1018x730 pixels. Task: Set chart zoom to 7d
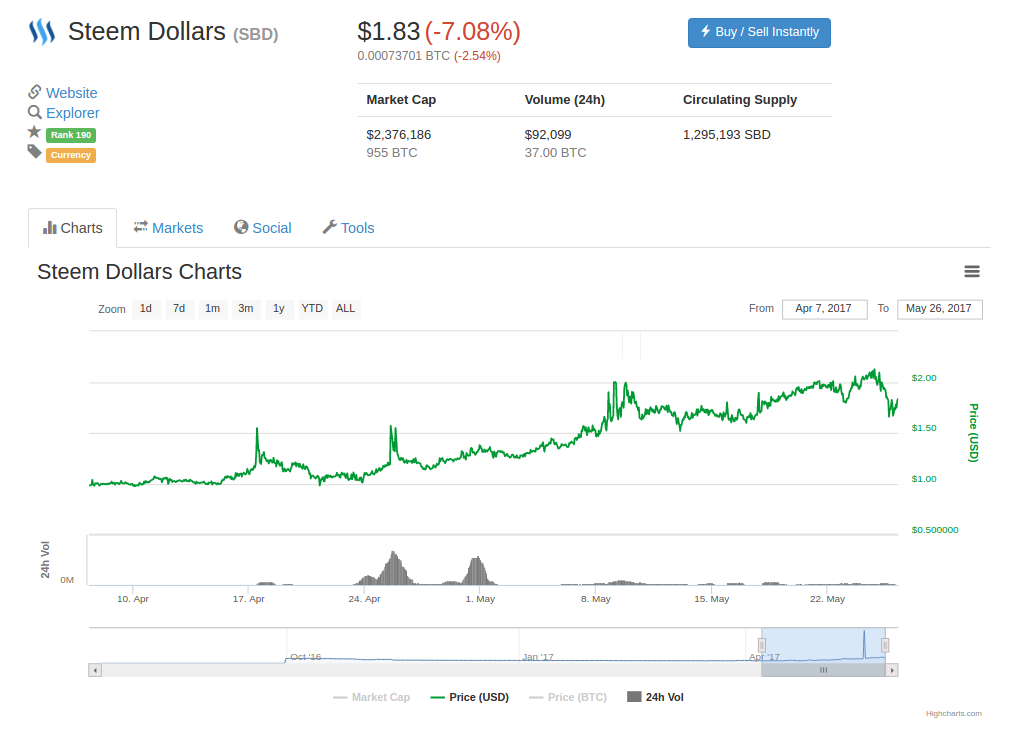tap(179, 309)
